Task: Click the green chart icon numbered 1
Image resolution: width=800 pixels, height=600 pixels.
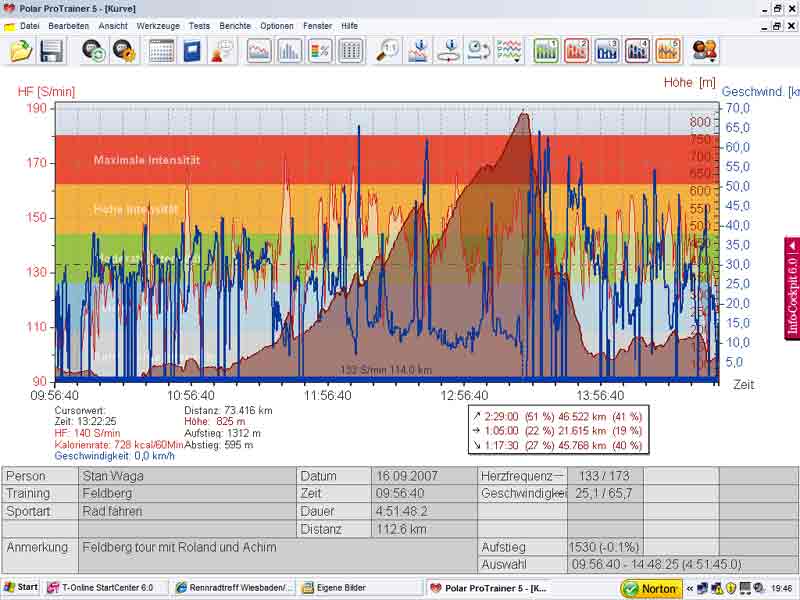Action: pos(546,50)
